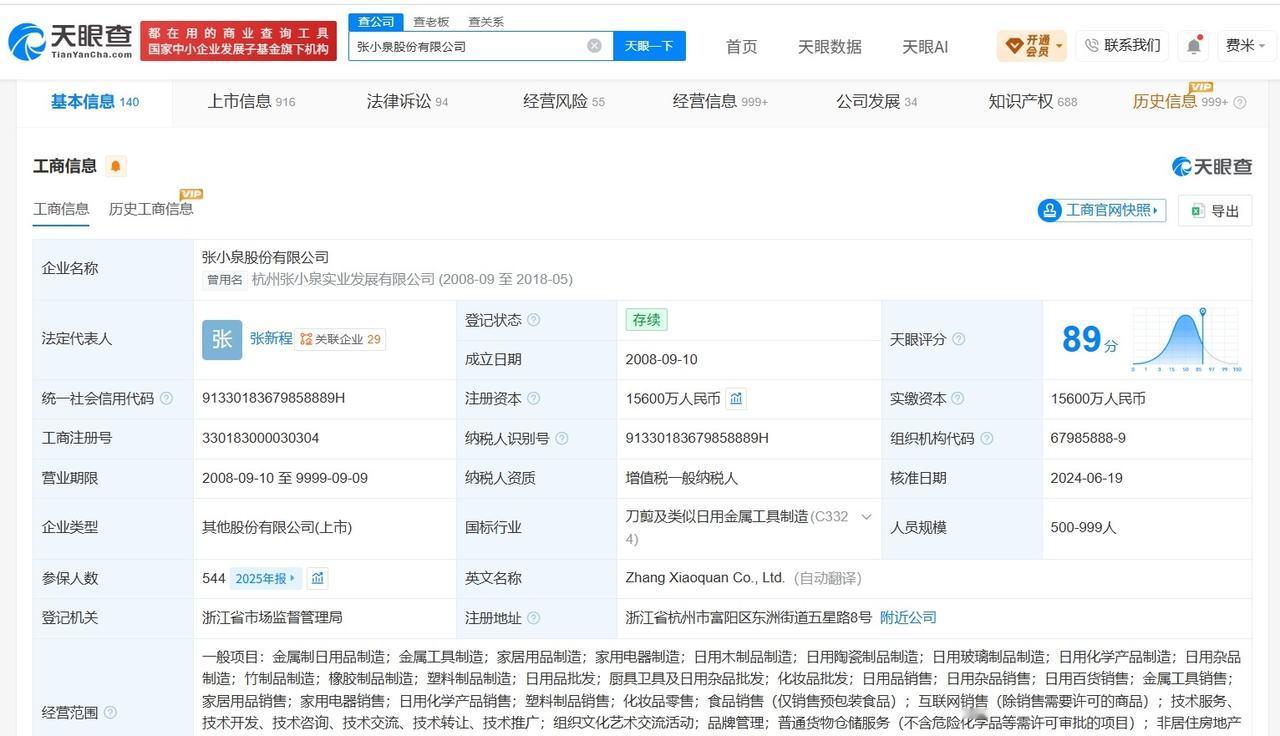Select credit code 91330183679858889H

coord(273,398)
